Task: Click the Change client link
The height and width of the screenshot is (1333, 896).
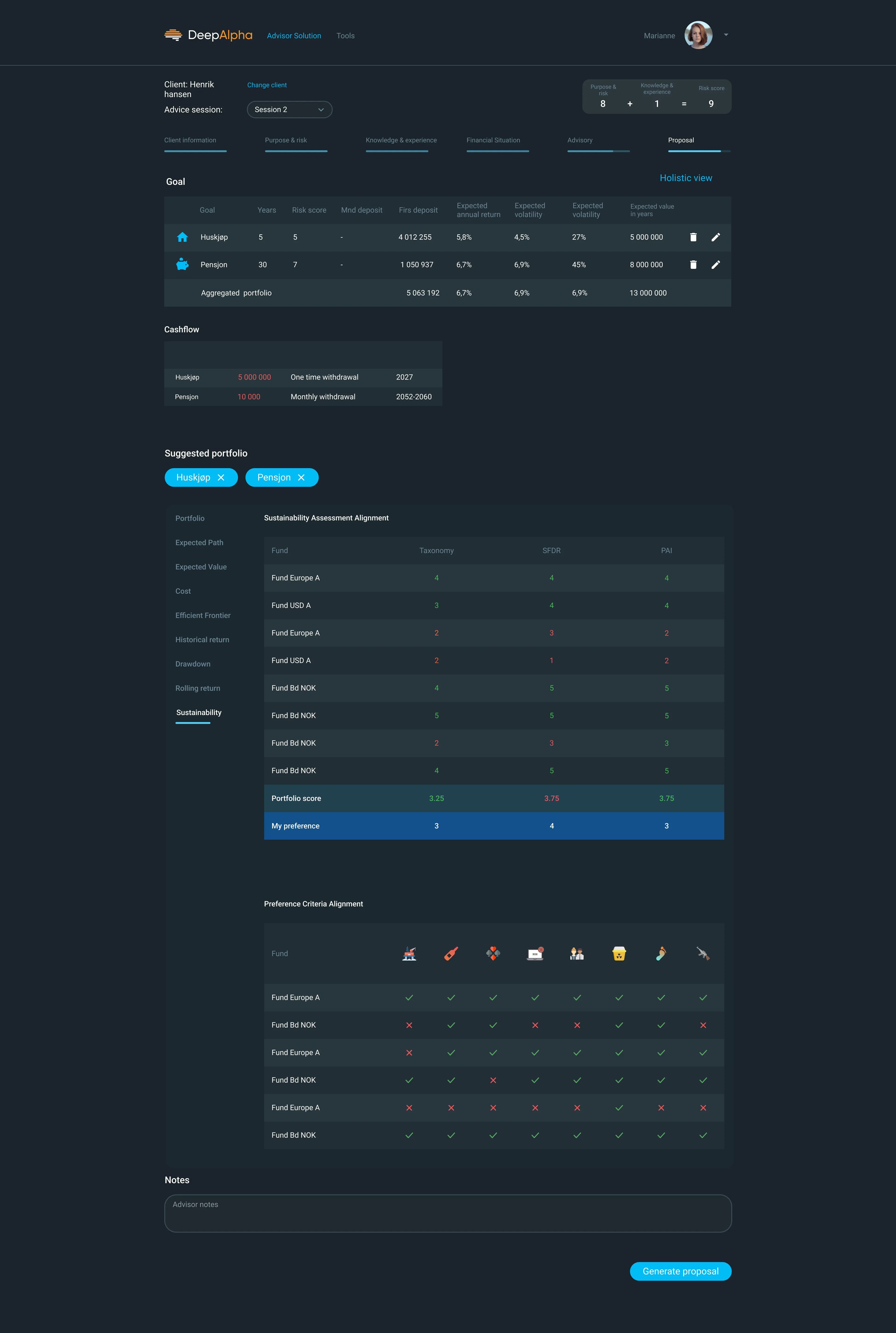Action: [267, 85]
